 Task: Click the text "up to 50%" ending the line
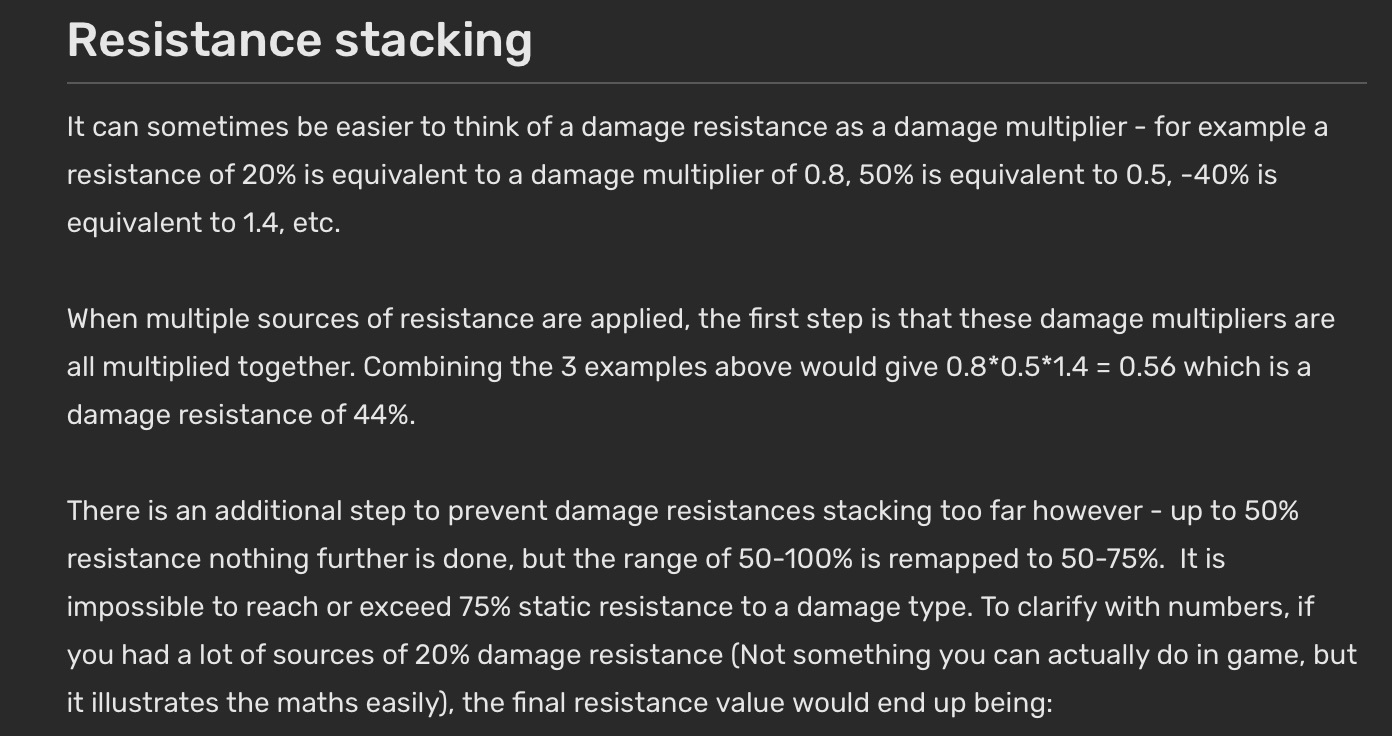[1235, 511]
